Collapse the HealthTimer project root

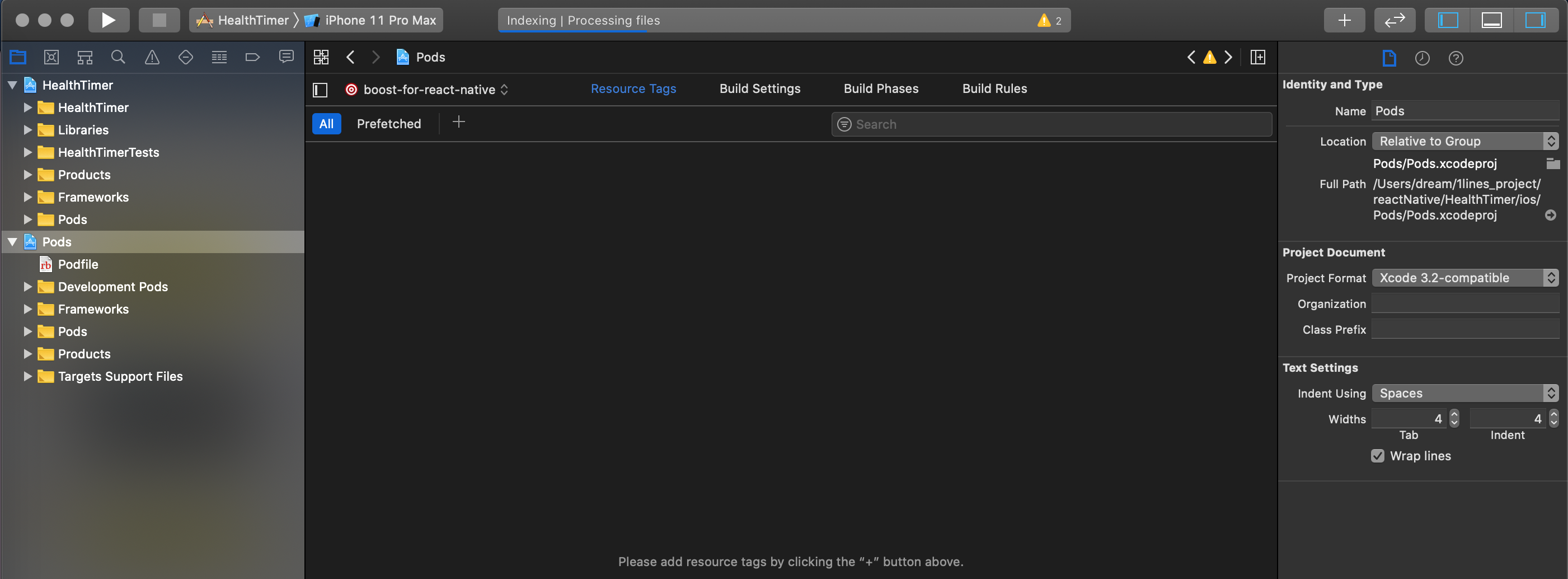click(x=12, y=85)
